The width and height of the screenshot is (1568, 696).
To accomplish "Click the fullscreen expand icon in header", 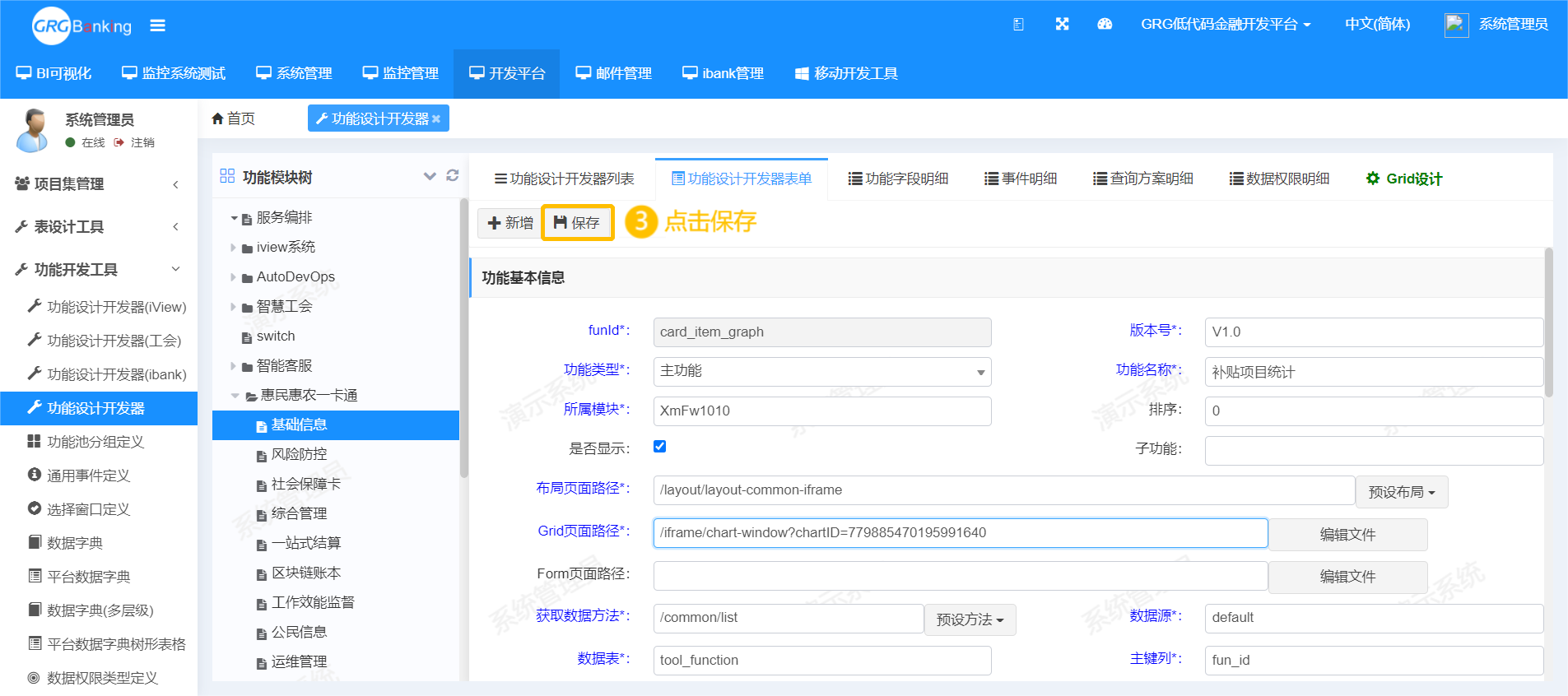I will coord(1062,25).
